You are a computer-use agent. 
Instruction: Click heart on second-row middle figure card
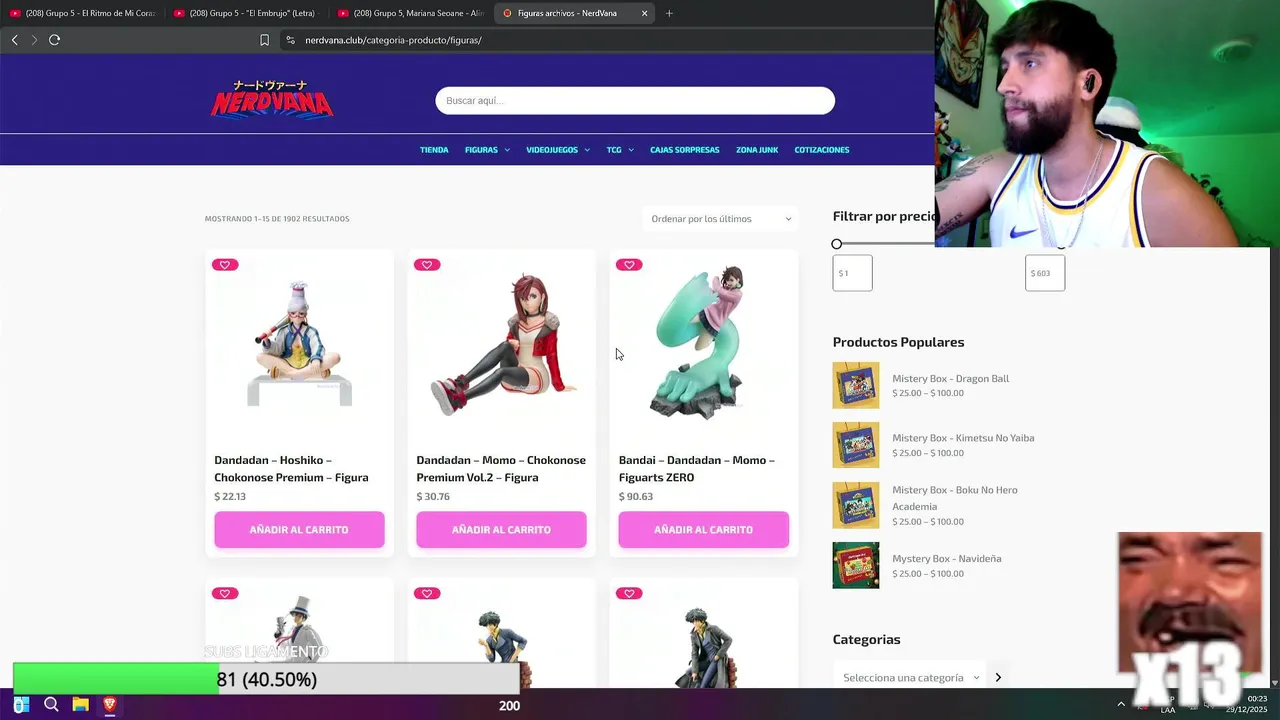coord(427,593)
